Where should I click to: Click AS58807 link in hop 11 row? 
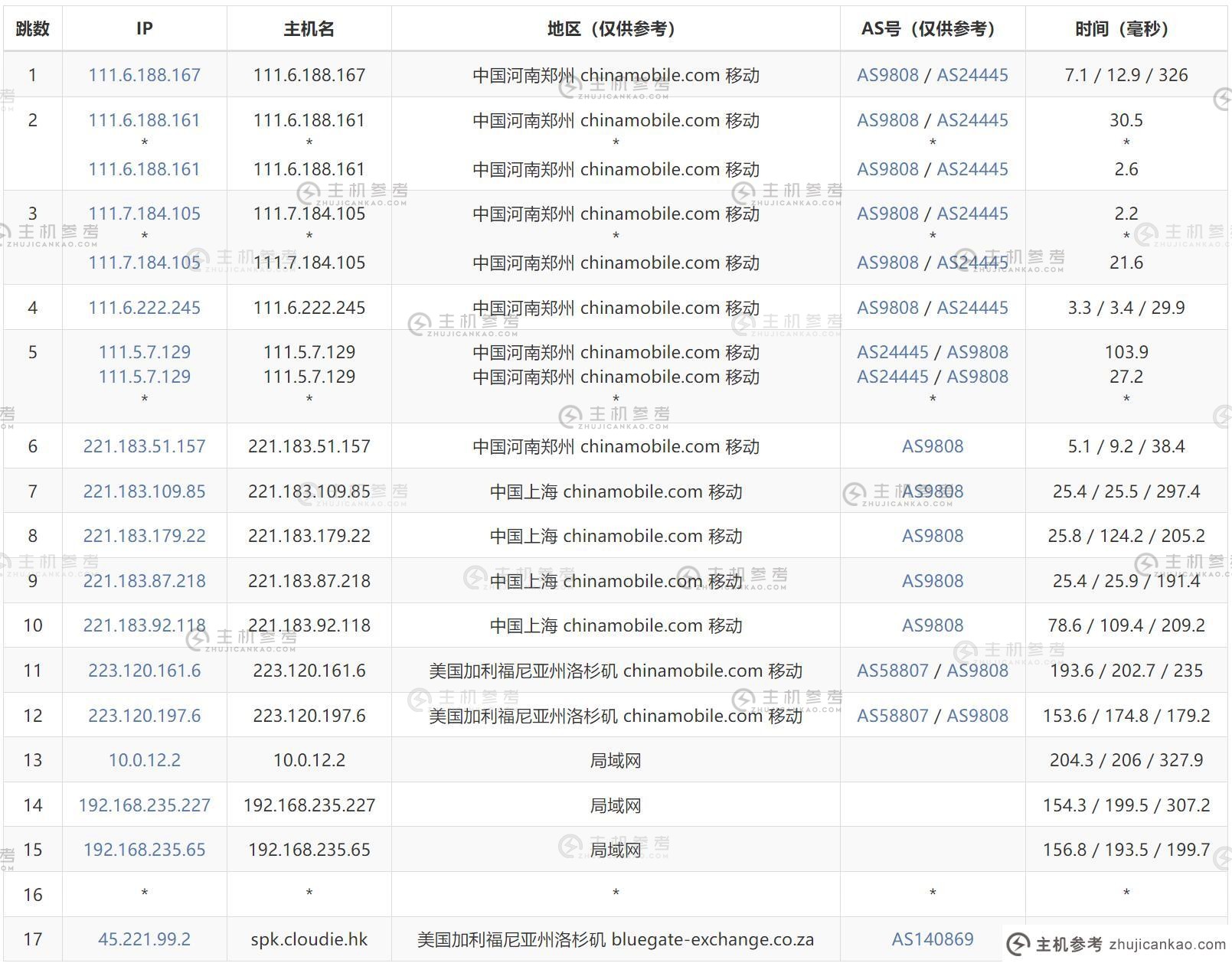pyautogui.click(x=892, y=671)
